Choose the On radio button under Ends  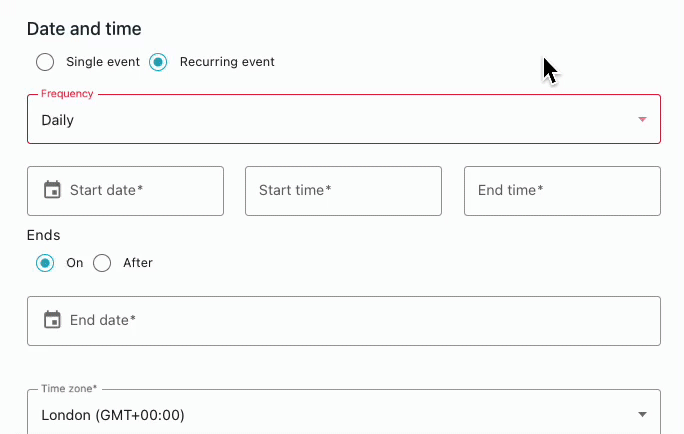coord(45,263)
